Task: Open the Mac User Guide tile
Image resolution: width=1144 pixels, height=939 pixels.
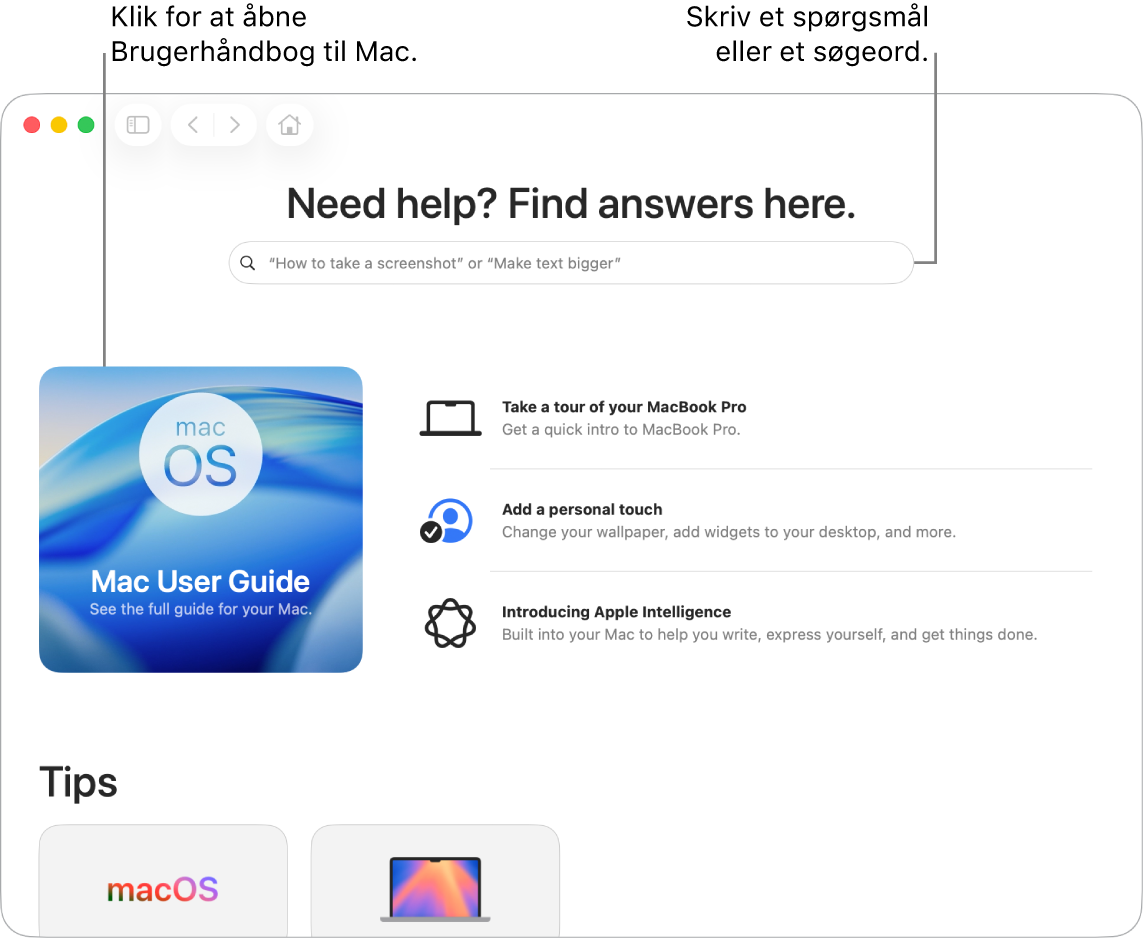Action: coord(201,519)
